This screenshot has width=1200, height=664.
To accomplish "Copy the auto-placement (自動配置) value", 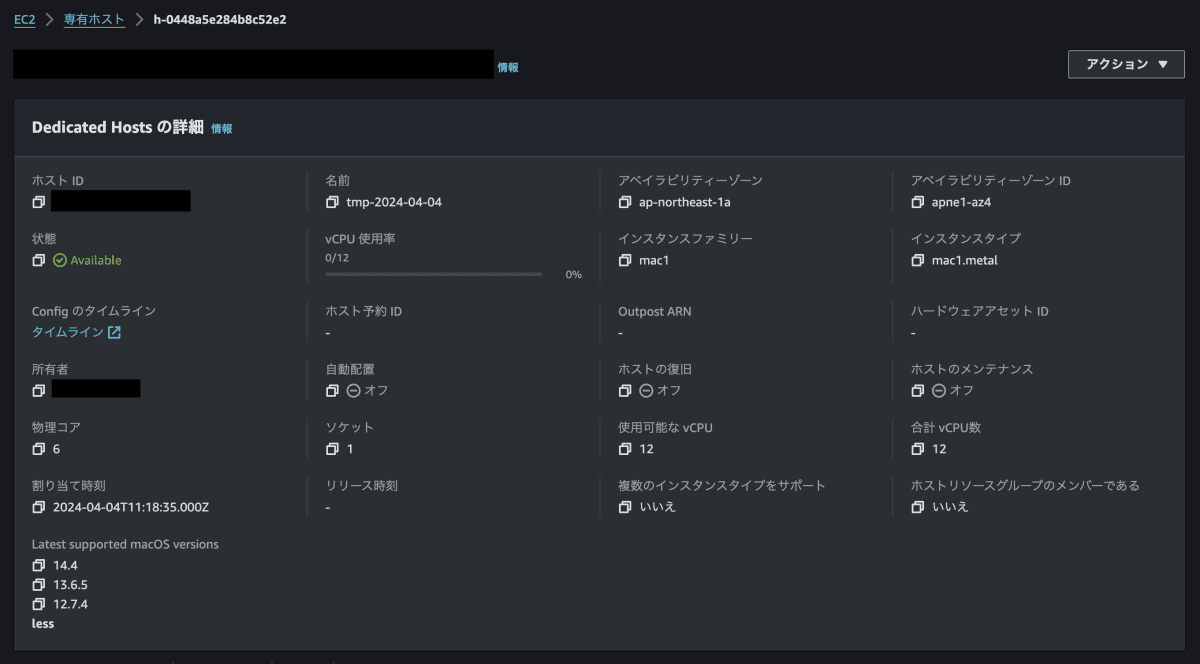I will 332,390.
